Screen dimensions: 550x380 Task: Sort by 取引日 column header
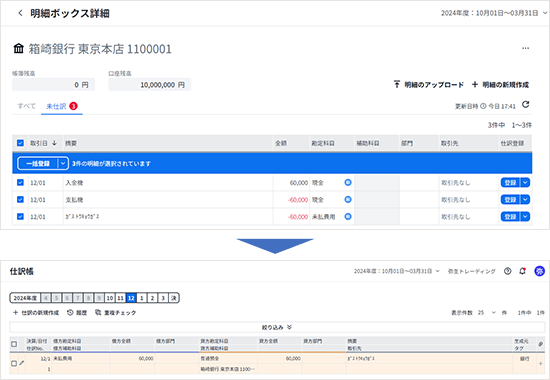(x=43, y=143)
